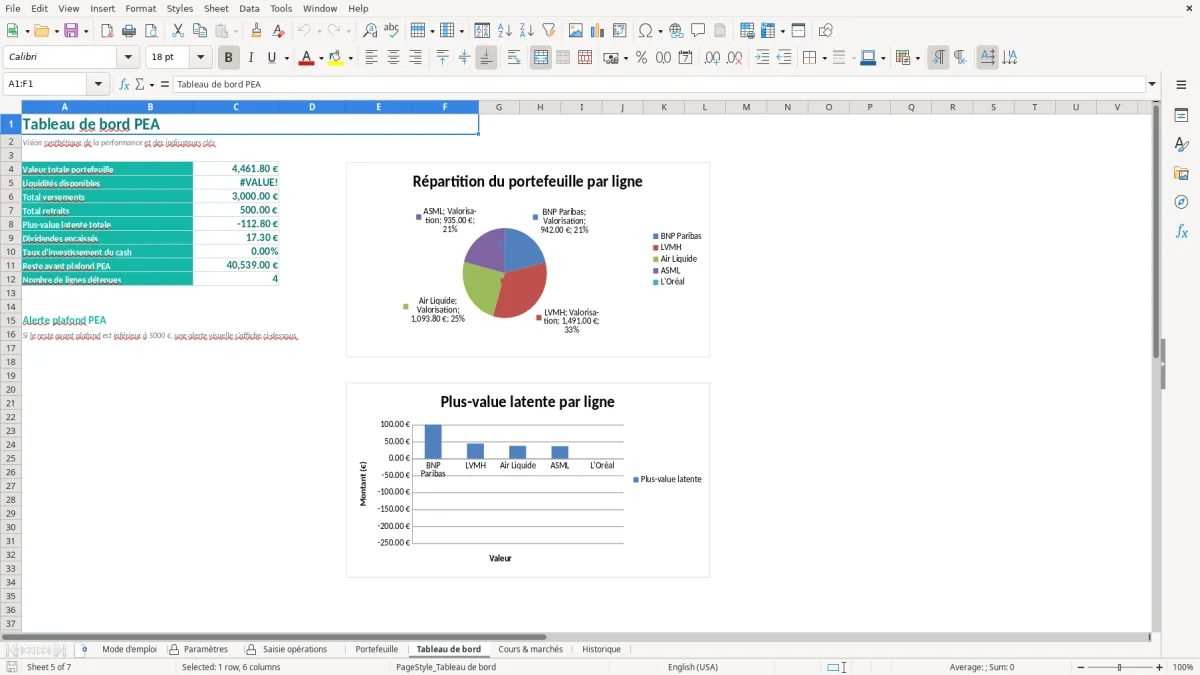Image resolution: width=1200 pixels, height=675 pixels.
Task: Open Borders dropdown arrow
Action: click(824, 58)
